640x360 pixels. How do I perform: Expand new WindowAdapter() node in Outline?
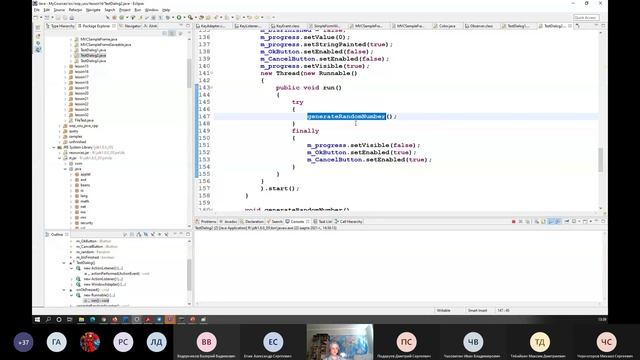point(71,284)
